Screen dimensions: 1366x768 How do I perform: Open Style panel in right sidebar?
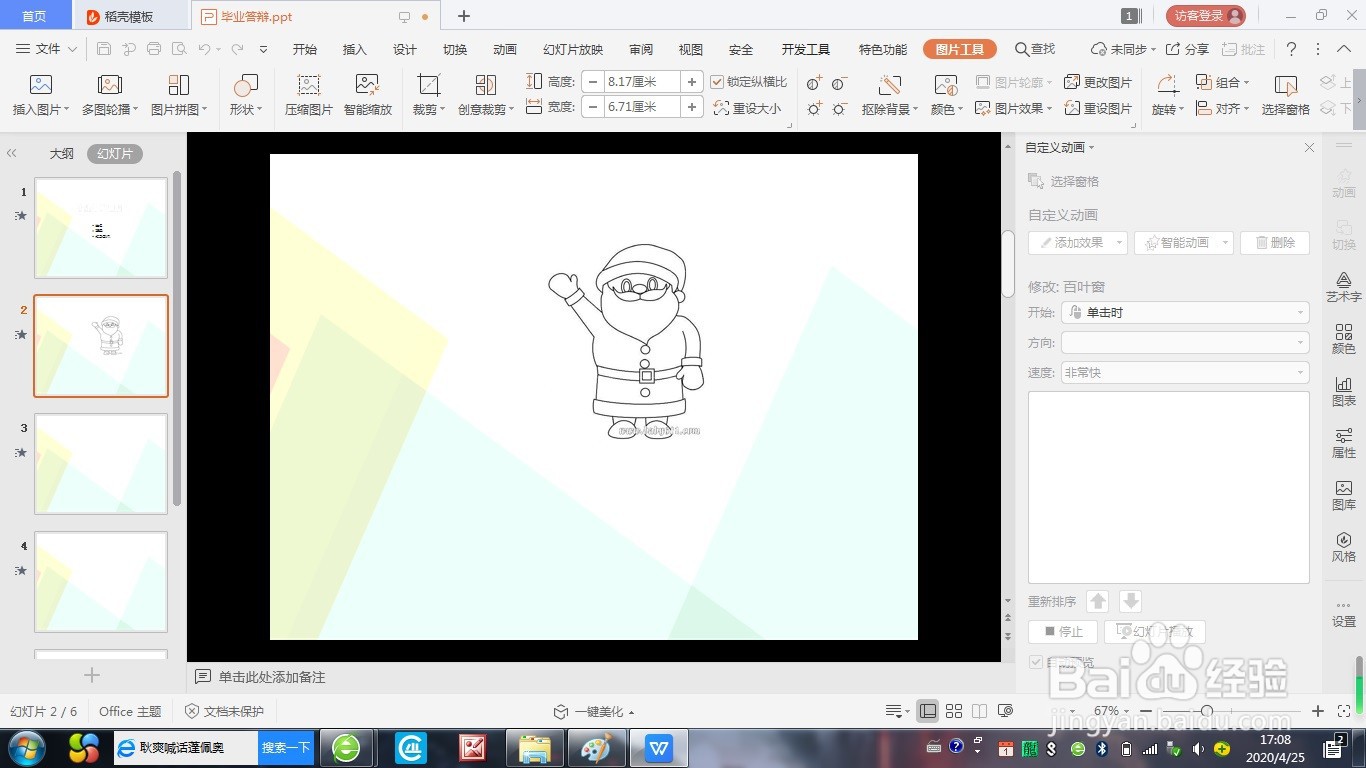coord(1344,547)
